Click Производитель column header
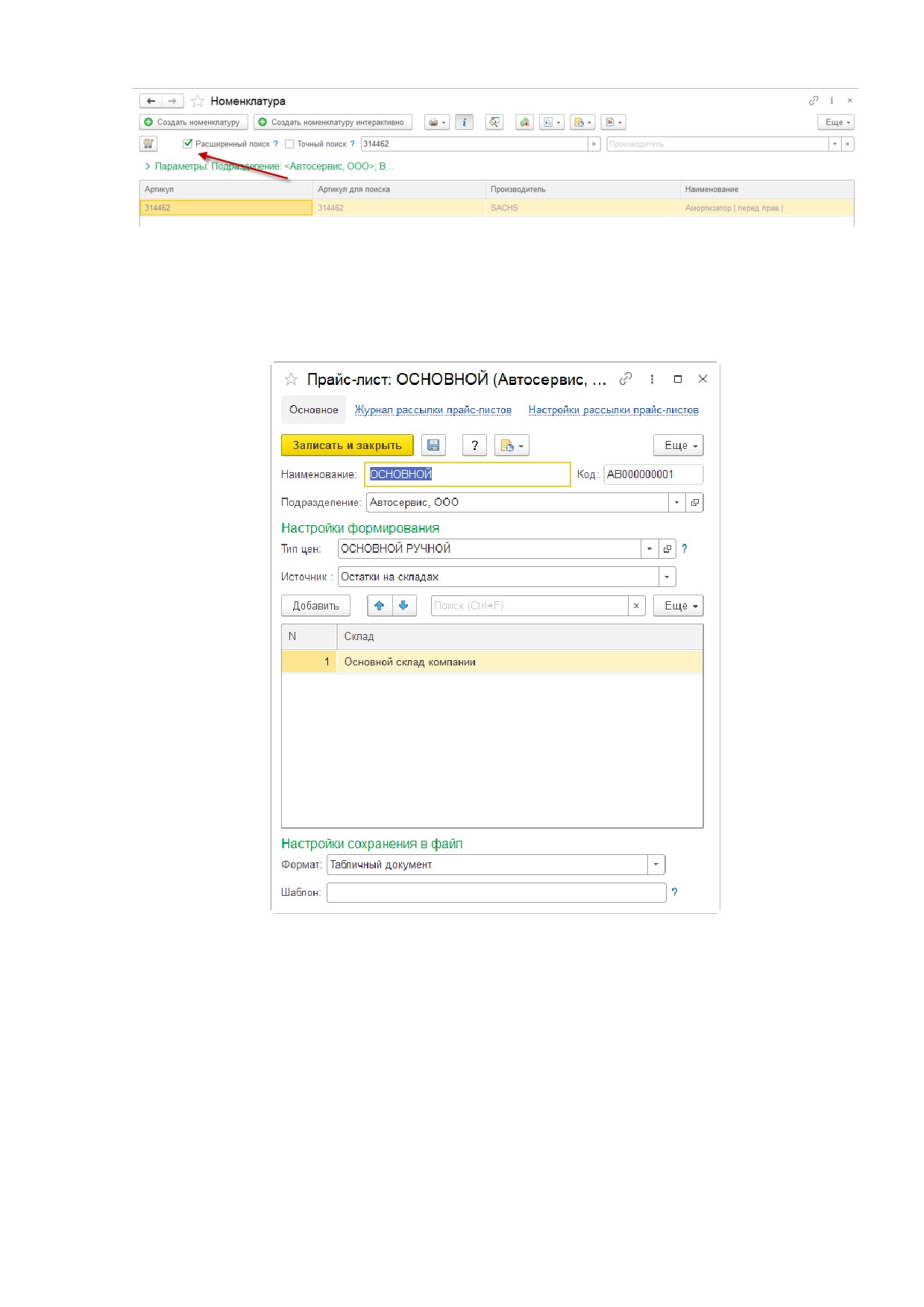 click(x=582, y=189)
